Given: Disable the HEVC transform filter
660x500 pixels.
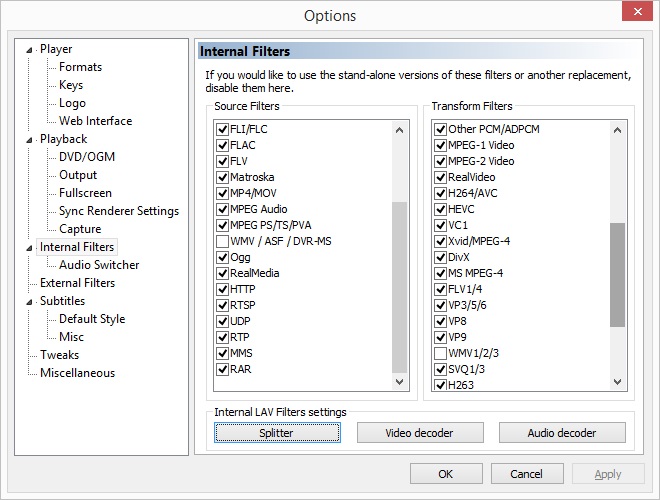Looking at the screenshot, I should click(440, 209).
